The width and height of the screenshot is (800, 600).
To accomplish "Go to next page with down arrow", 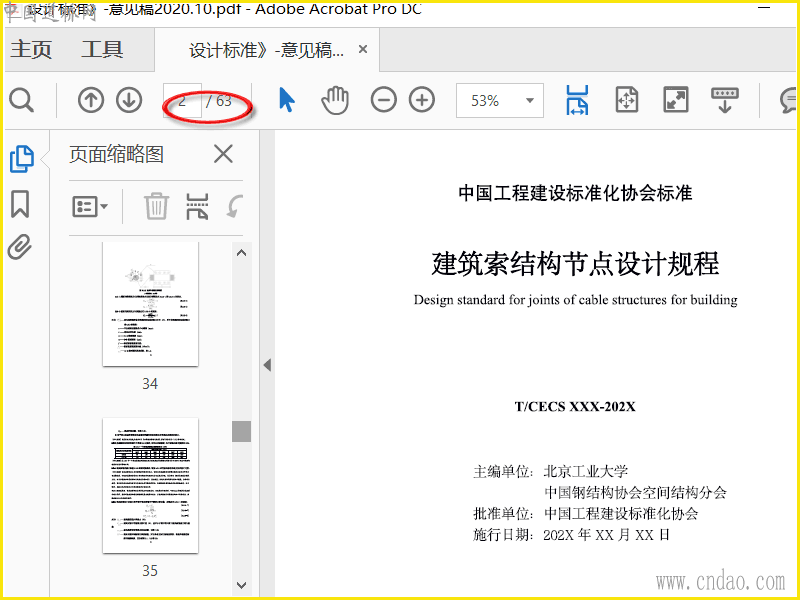I will click(129, 100).
